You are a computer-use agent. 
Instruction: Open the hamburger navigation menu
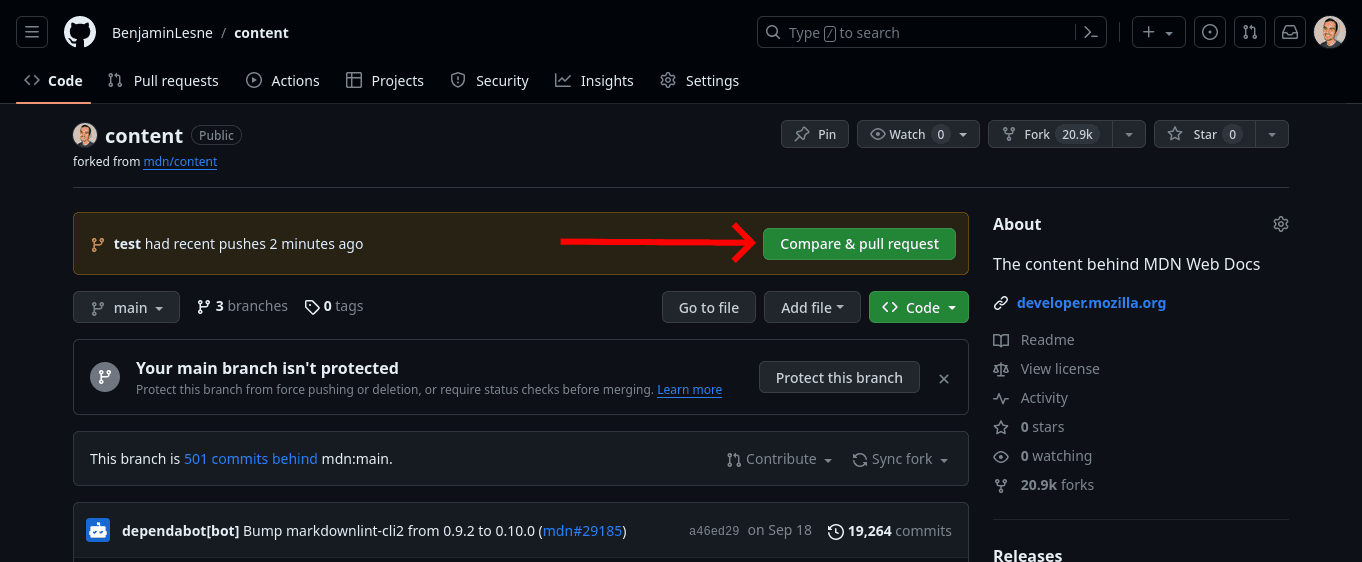(31, 32)
